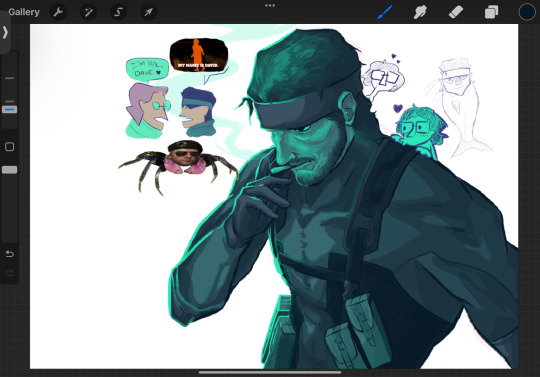
Task: Open the Adjustments magic wand menu
Action: (88, 12)
